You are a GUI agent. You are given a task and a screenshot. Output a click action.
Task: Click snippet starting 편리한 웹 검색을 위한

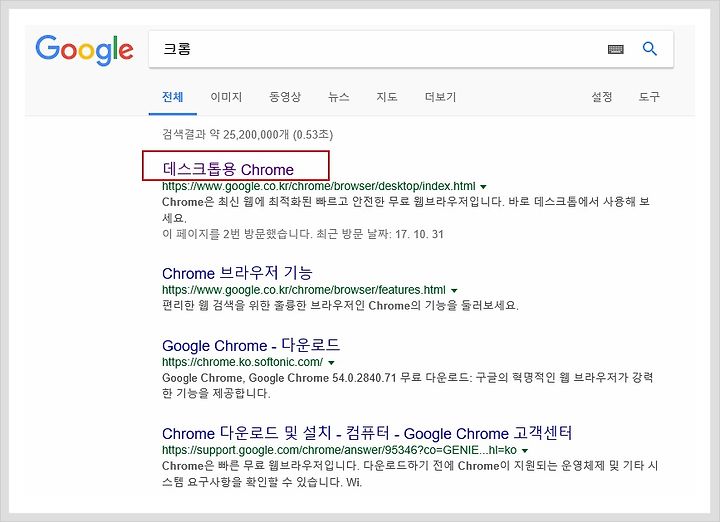click(x=340, y=305)
